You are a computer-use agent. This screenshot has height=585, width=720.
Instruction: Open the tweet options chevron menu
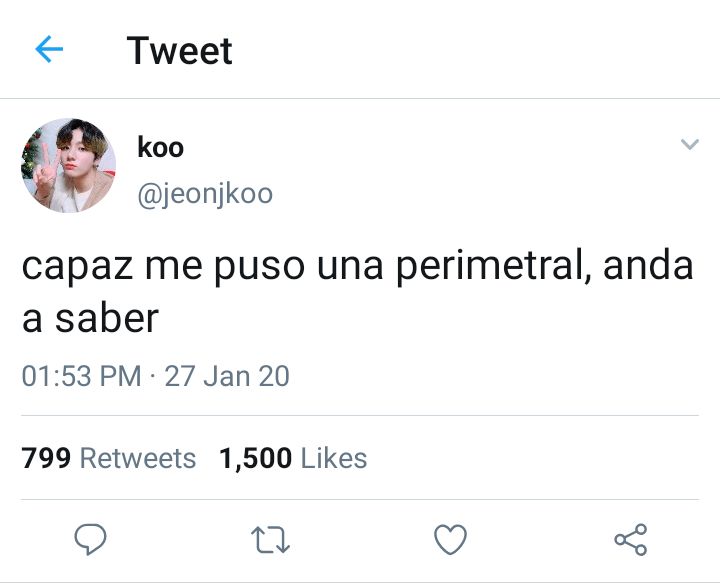[x=690, y=144]
